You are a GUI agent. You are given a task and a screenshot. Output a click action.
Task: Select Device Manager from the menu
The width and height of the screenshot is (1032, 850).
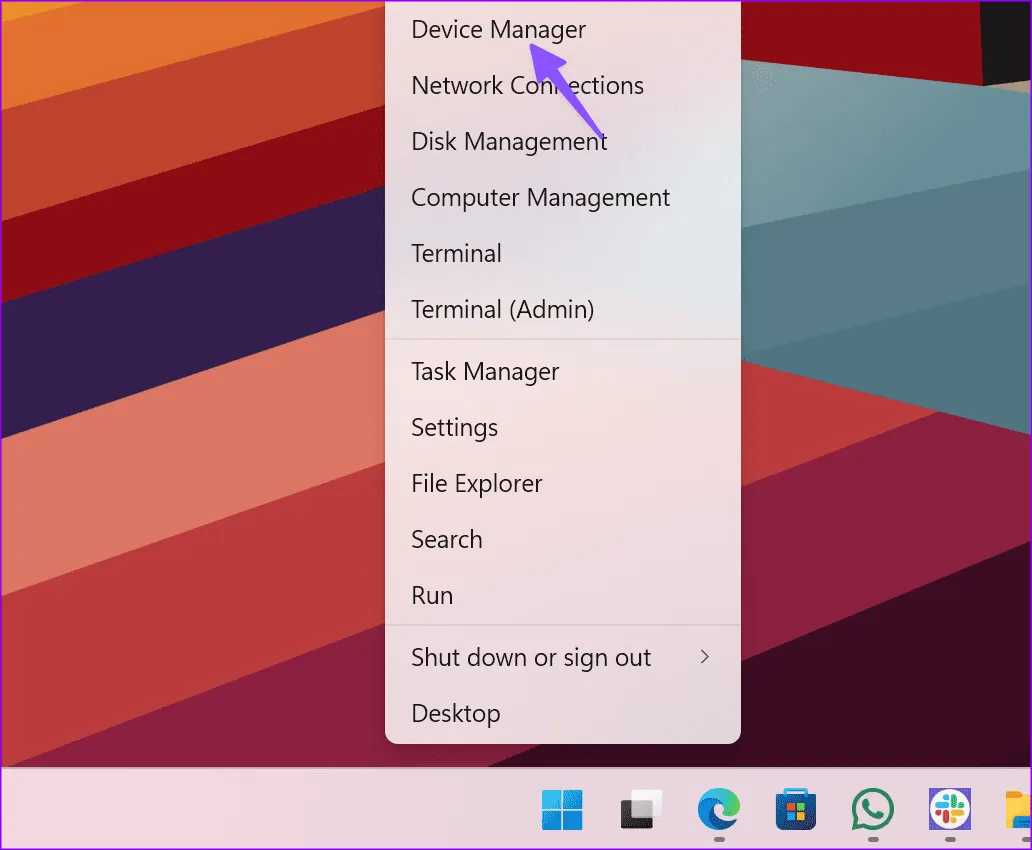coord(498,30)
